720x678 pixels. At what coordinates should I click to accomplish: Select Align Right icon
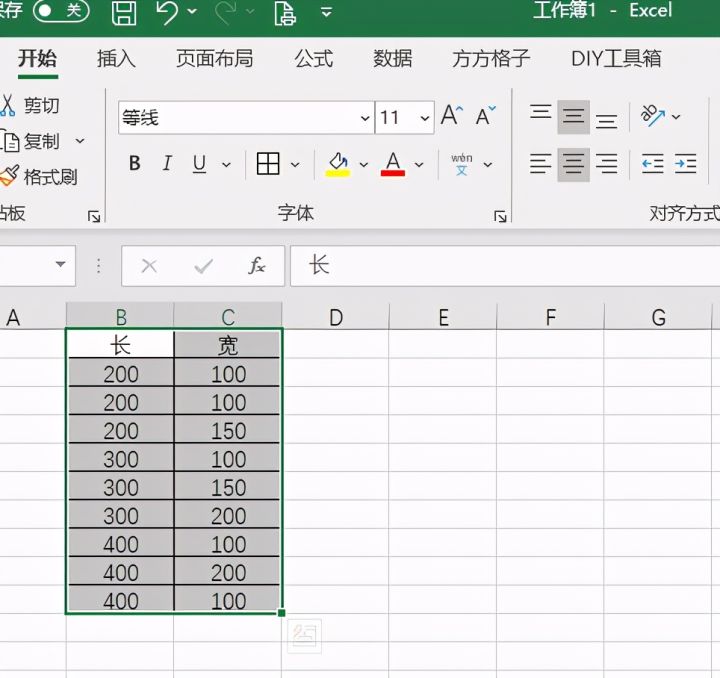click(x=607, y=164)
